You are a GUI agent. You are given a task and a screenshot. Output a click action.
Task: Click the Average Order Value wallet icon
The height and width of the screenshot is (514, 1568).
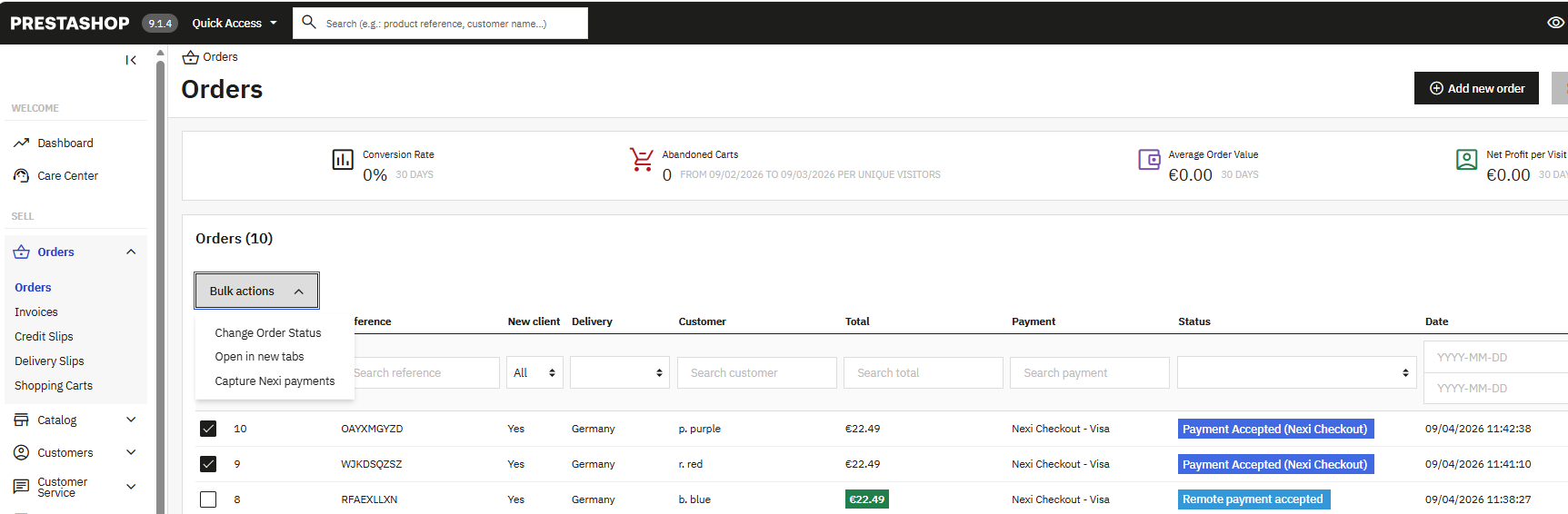tap(1149, 160)
